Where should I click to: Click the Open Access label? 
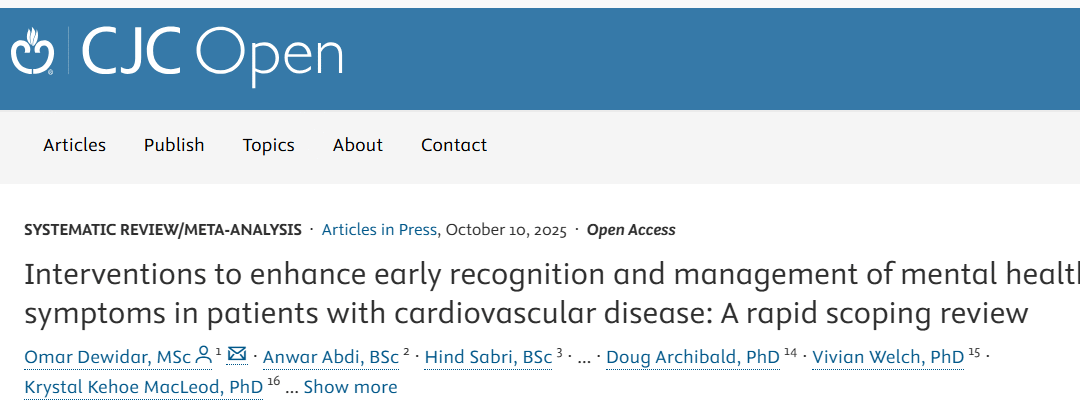coord(631,230)
